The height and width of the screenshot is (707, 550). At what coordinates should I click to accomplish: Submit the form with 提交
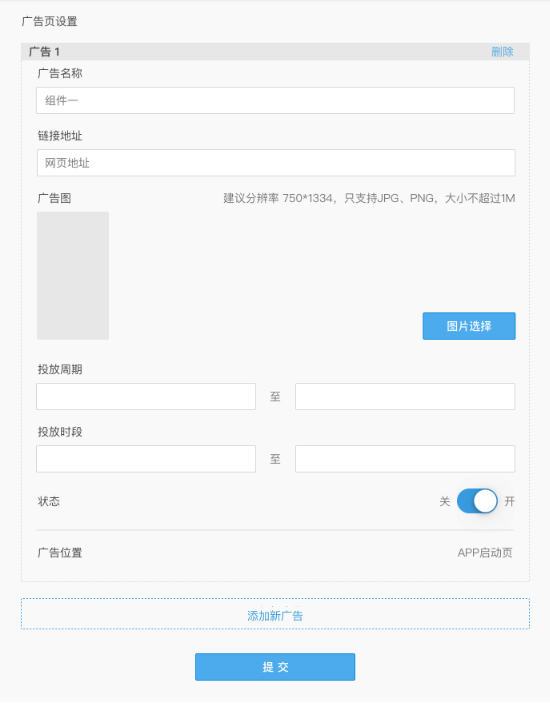point(275,667)
